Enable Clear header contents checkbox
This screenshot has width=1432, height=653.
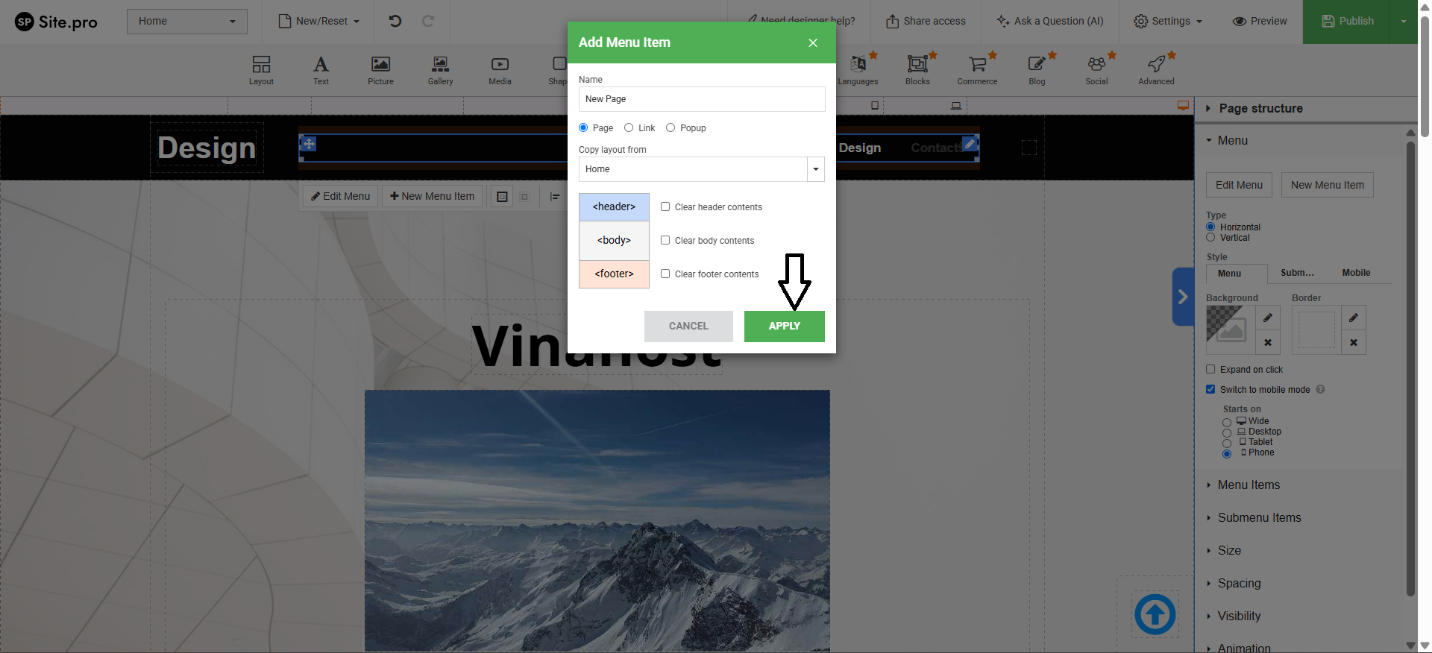666,207
